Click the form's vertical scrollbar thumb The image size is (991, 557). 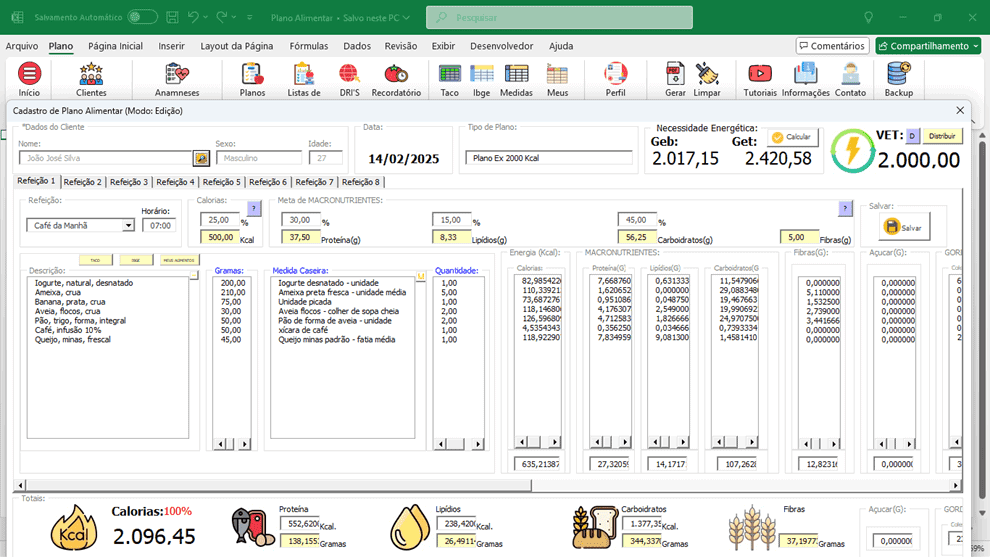[x=982, y=319]
